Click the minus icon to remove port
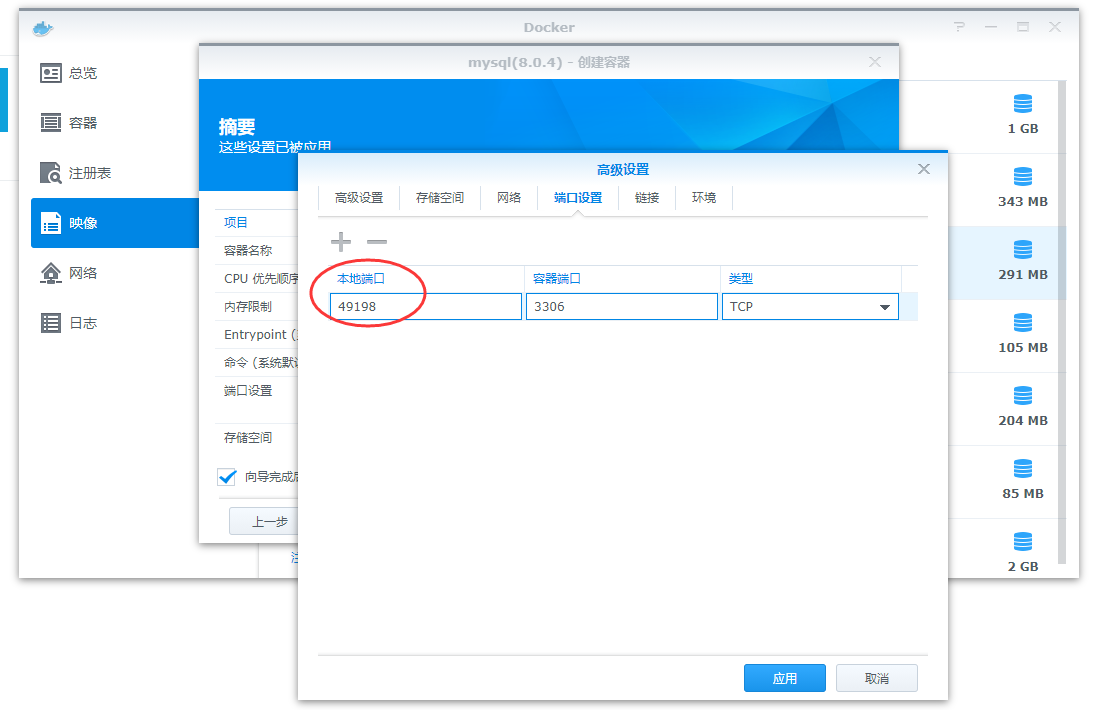This screenshot has height=710, width=1107. coord(377,242)
